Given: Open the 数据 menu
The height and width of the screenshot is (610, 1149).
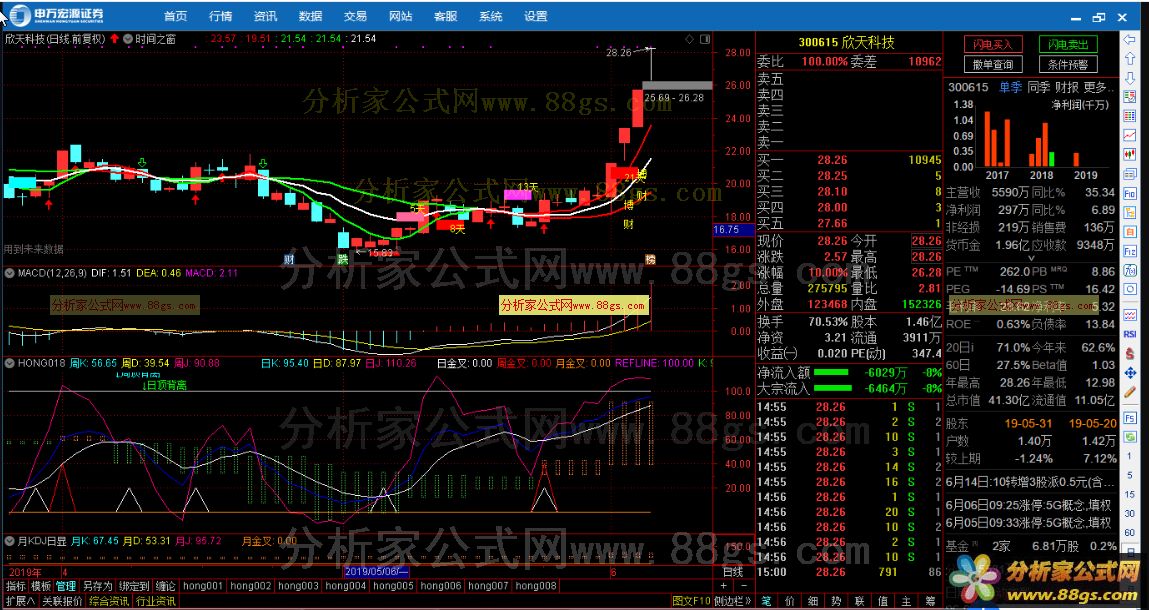Looking at the screenshot, I should pos(311,15).
